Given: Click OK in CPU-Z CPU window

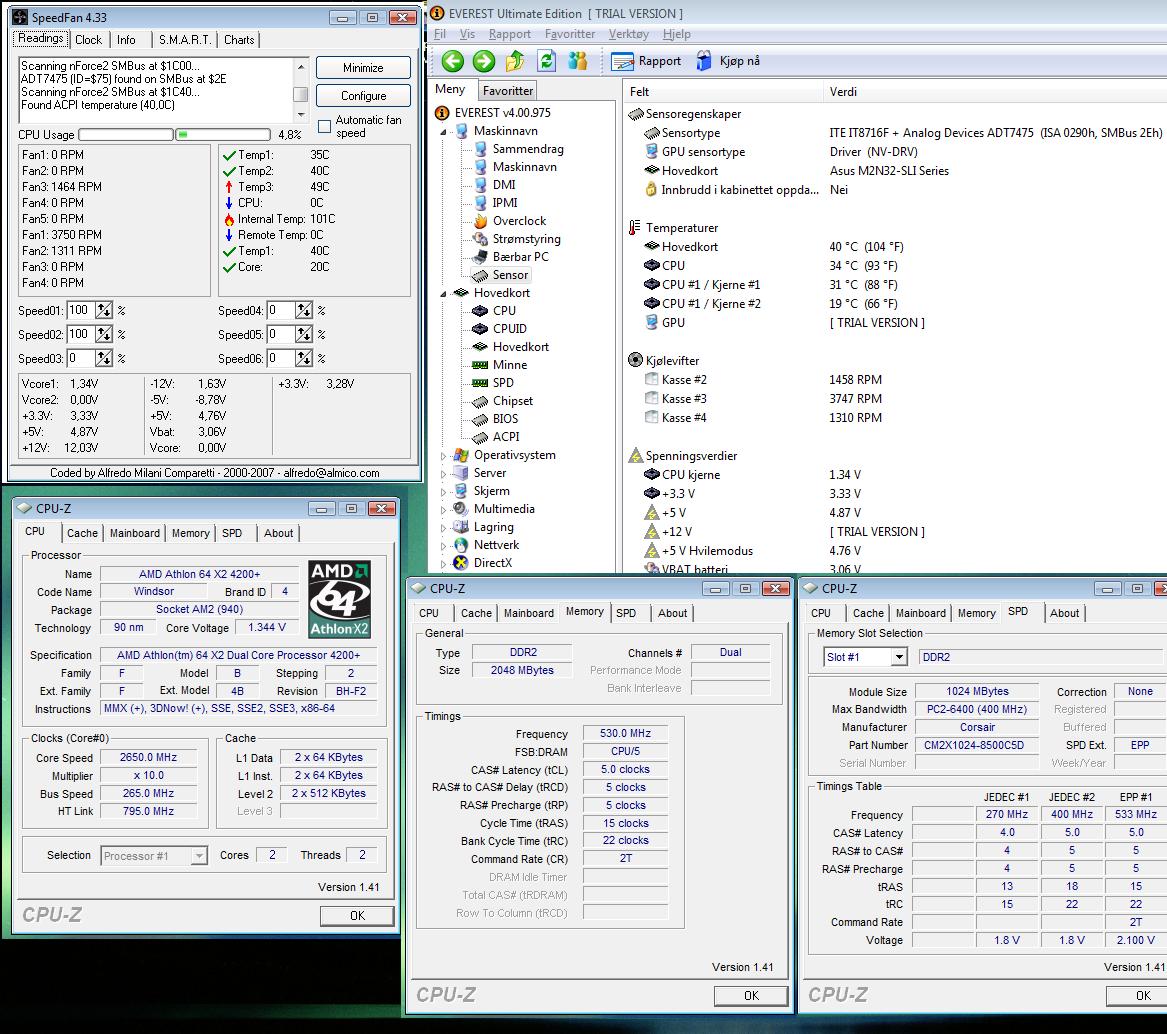Looking at the screenshot, I should [357, 916].
